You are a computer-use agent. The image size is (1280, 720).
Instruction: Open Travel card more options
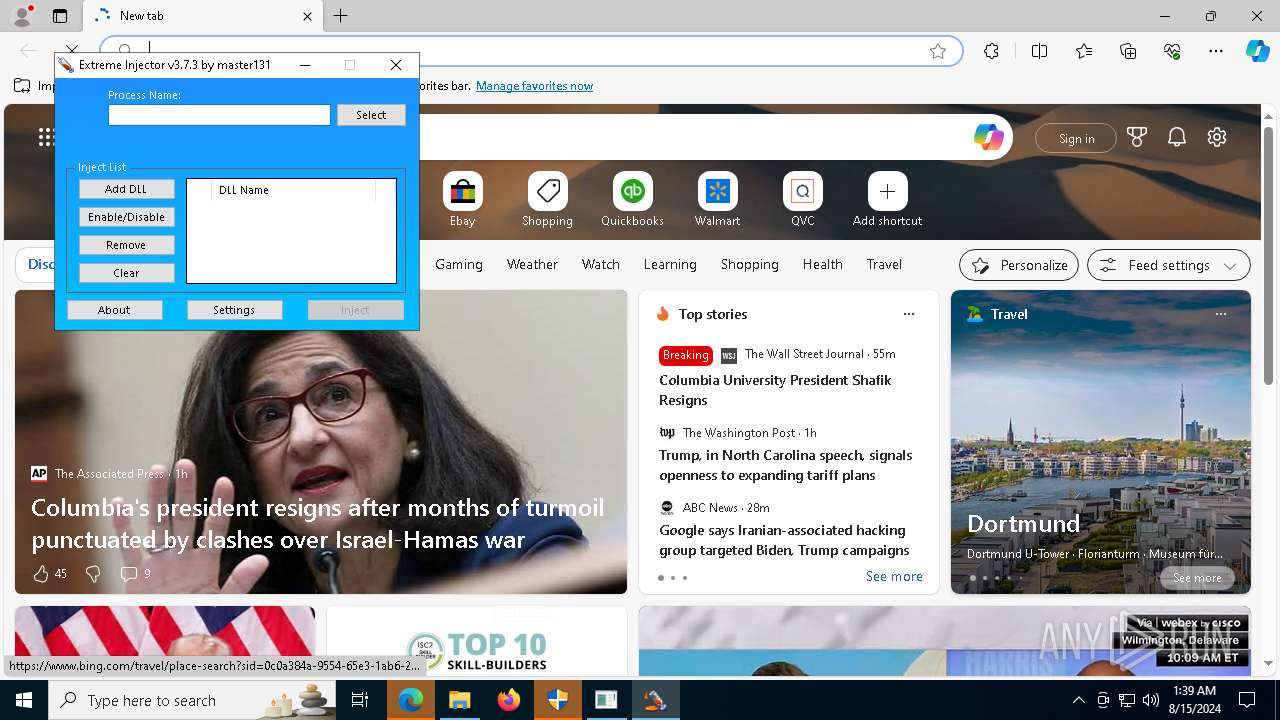[1221, 314]
